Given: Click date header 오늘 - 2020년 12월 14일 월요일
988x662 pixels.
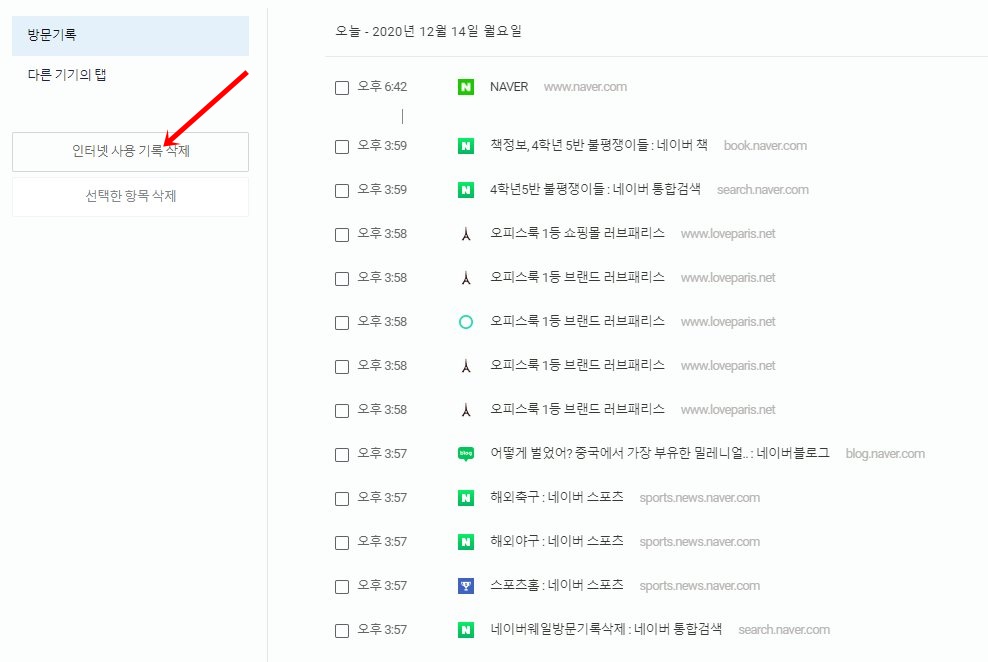Looking at the screenshot, I should [x=428, y=31].
